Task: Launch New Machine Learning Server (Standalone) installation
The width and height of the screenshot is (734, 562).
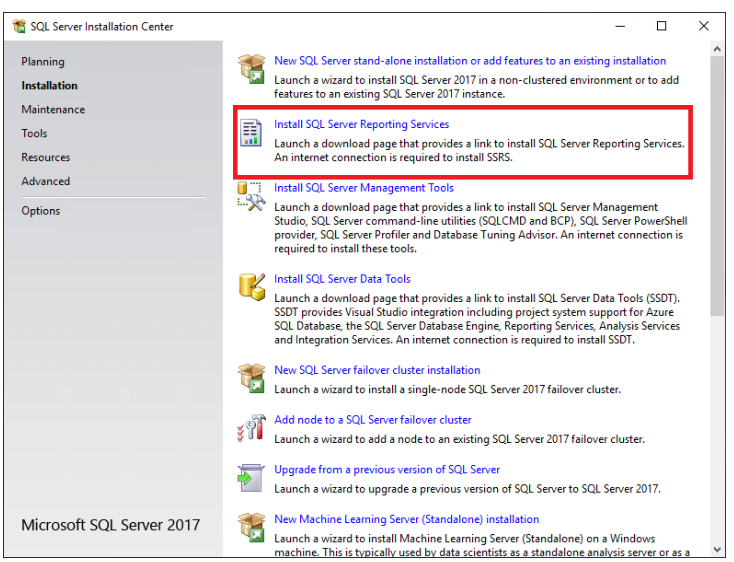Action: pos(407,519)
